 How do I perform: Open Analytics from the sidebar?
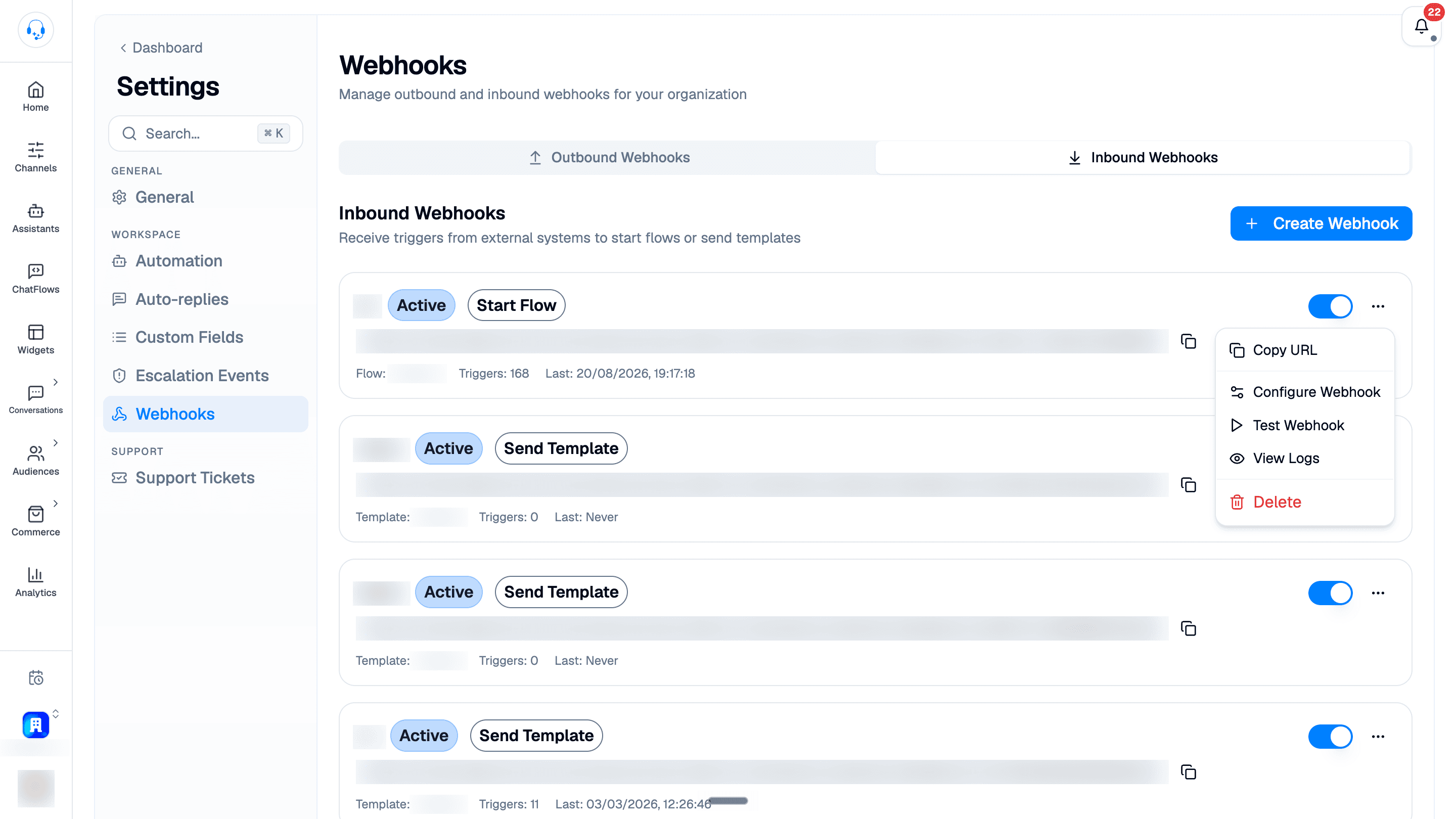pos(35,582)
